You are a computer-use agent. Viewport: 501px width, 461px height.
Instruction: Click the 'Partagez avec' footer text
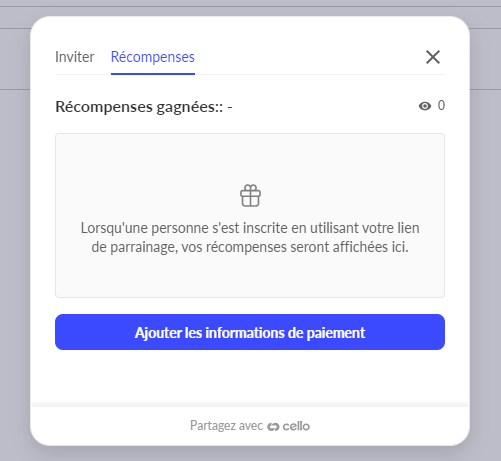pyautogui.click(x=226, y=426)
